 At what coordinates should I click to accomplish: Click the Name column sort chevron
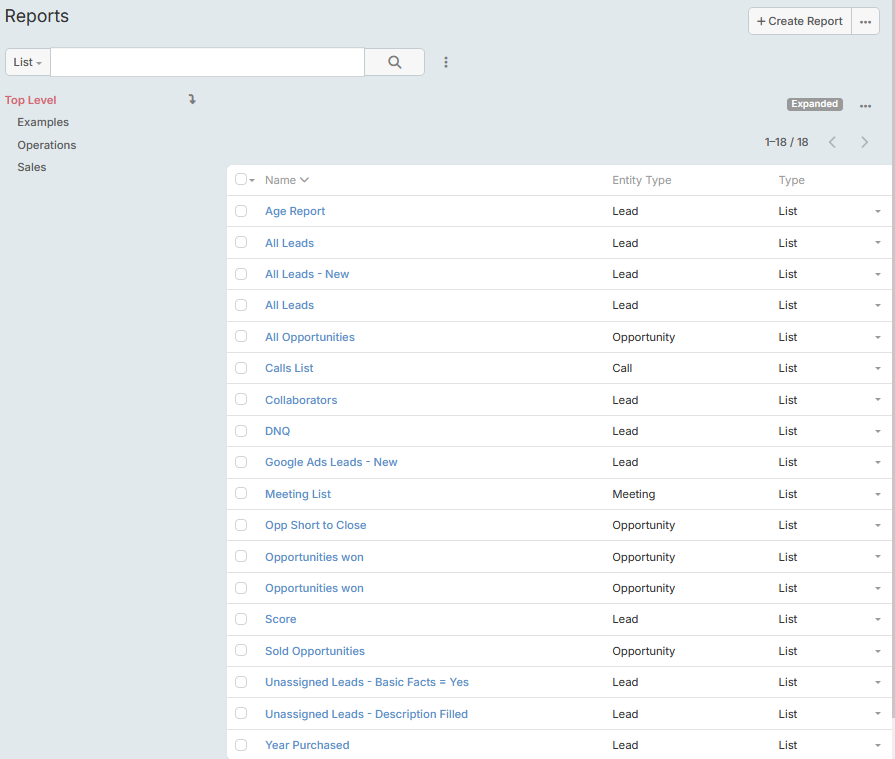point(304,180)
